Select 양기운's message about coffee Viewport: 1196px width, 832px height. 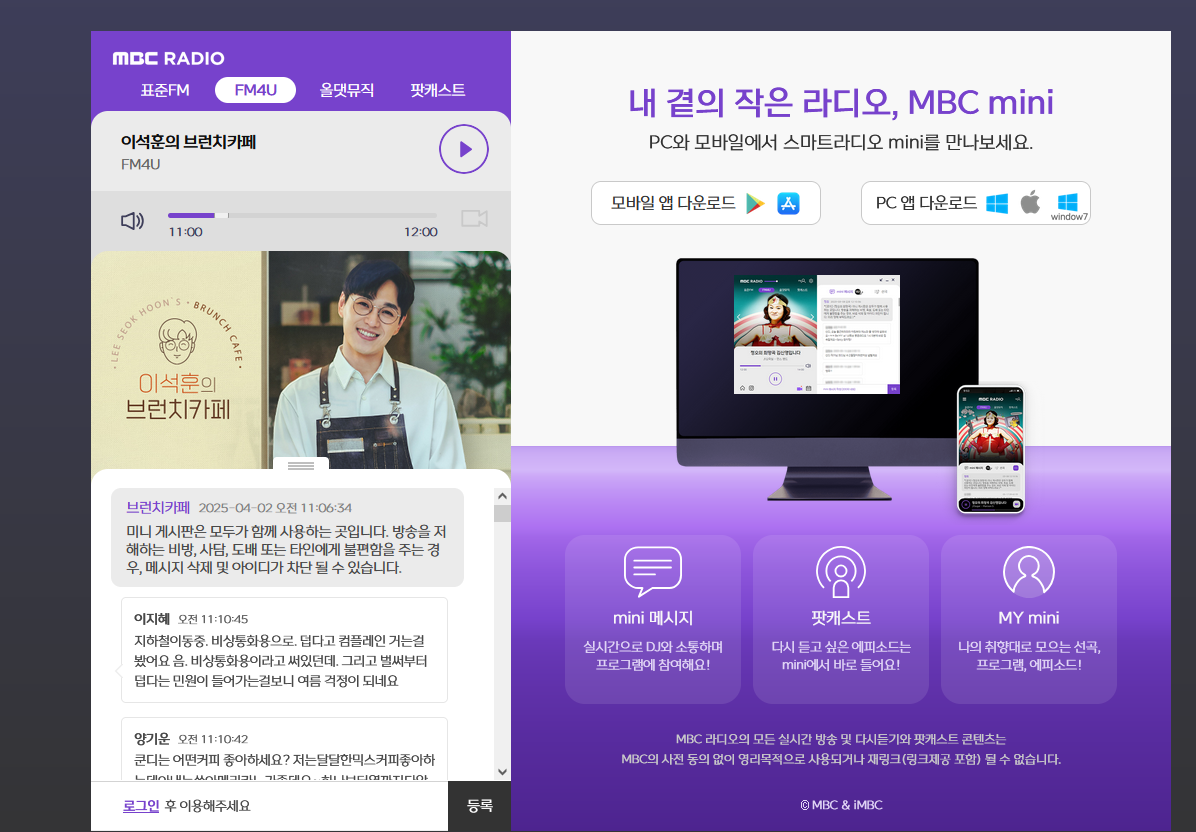[285, 749]
